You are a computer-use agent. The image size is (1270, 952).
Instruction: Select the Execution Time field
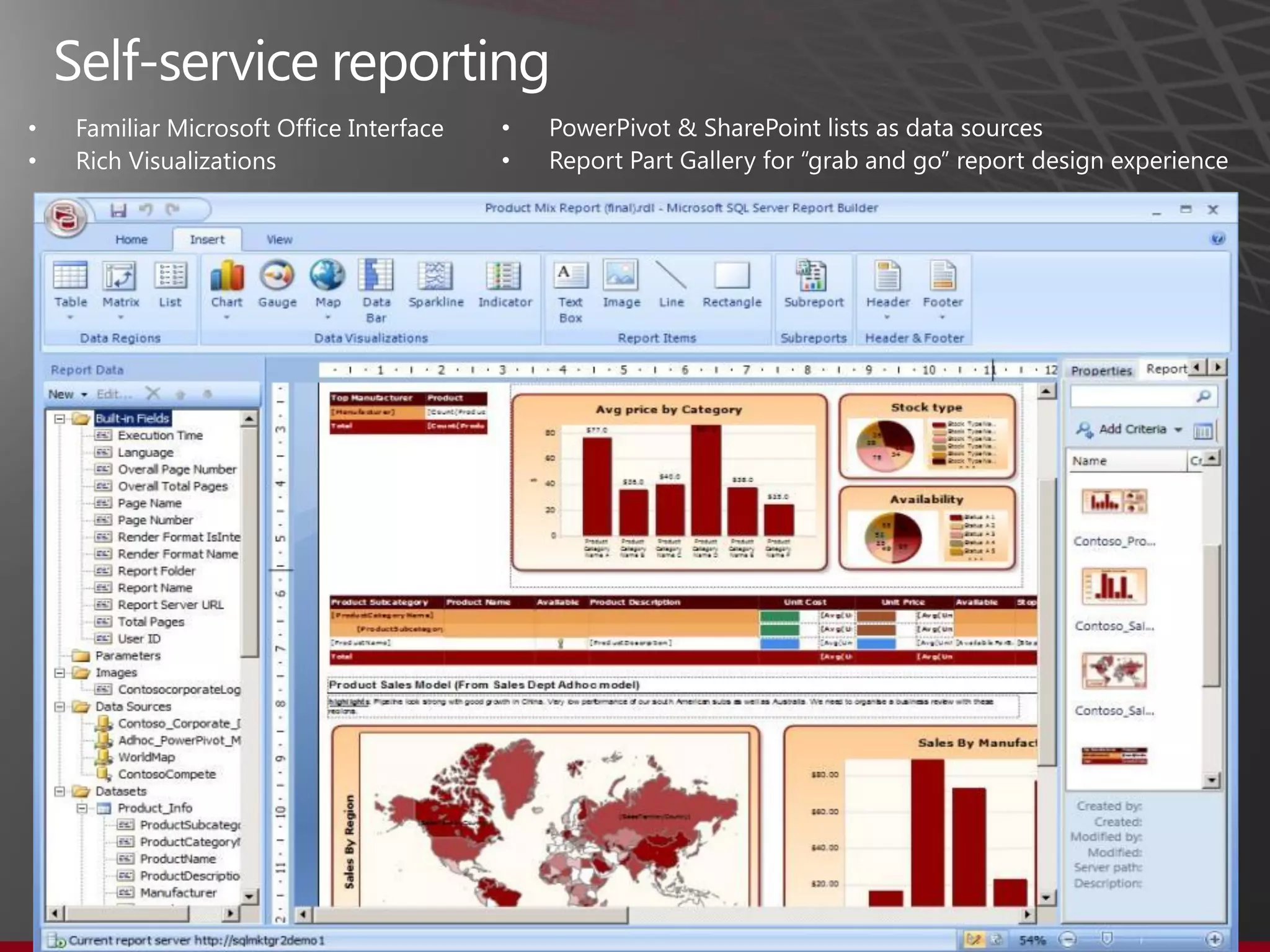[160, 436]
